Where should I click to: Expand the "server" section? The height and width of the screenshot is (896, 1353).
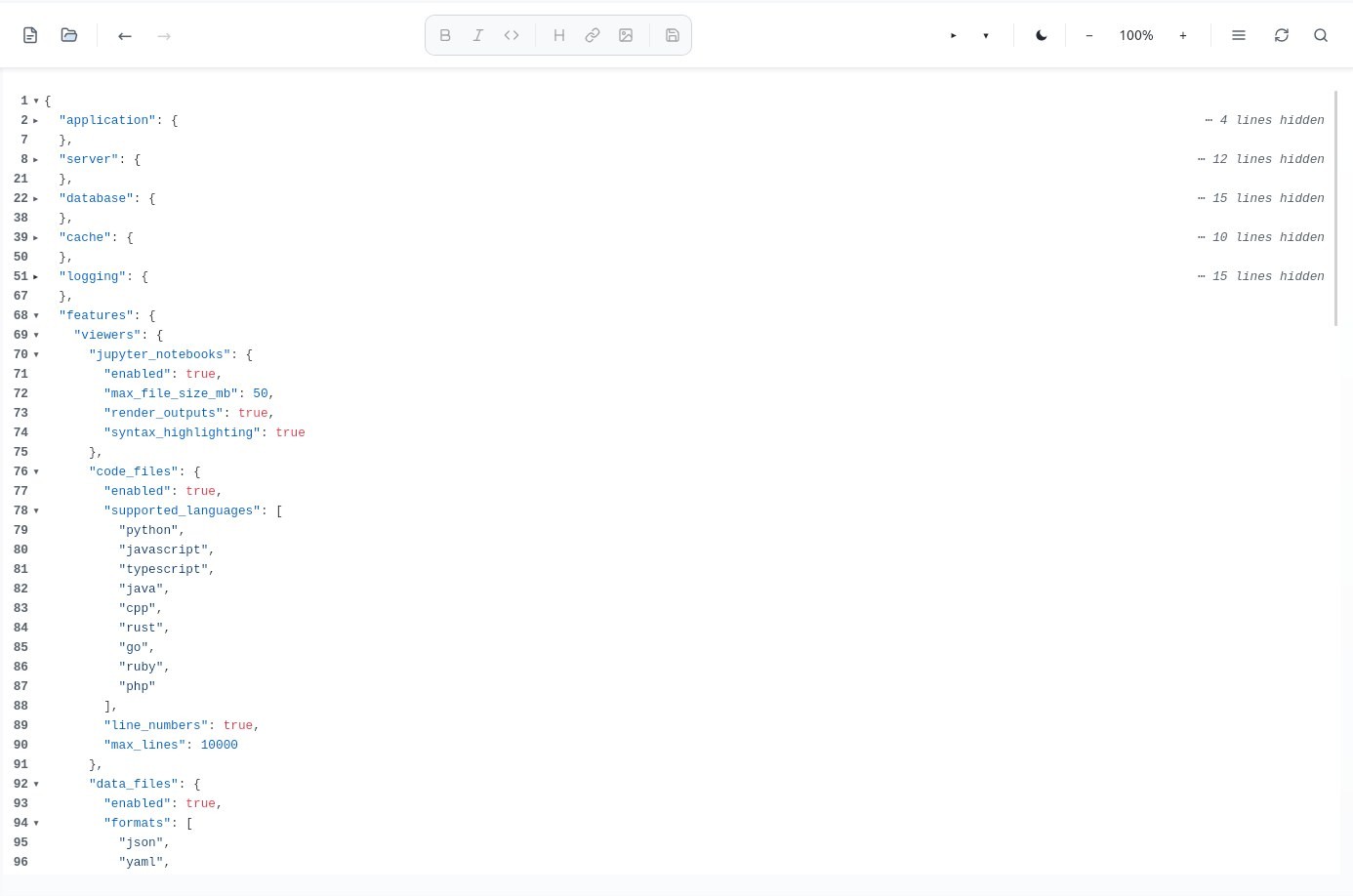click(x=36, y=159)
